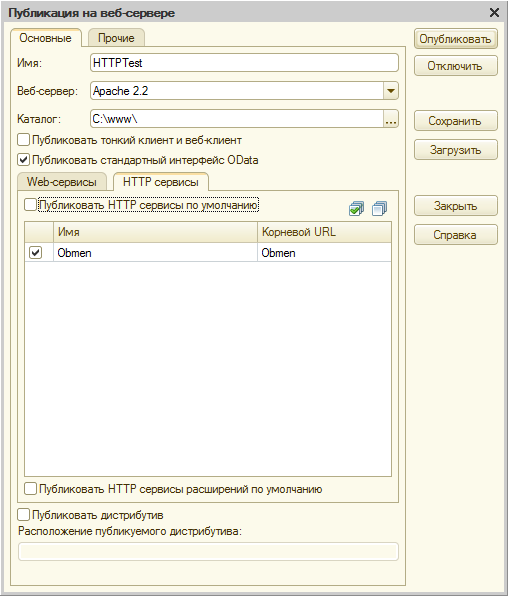
Task: Switch to the Прочие tab
Action: (116, 38)
